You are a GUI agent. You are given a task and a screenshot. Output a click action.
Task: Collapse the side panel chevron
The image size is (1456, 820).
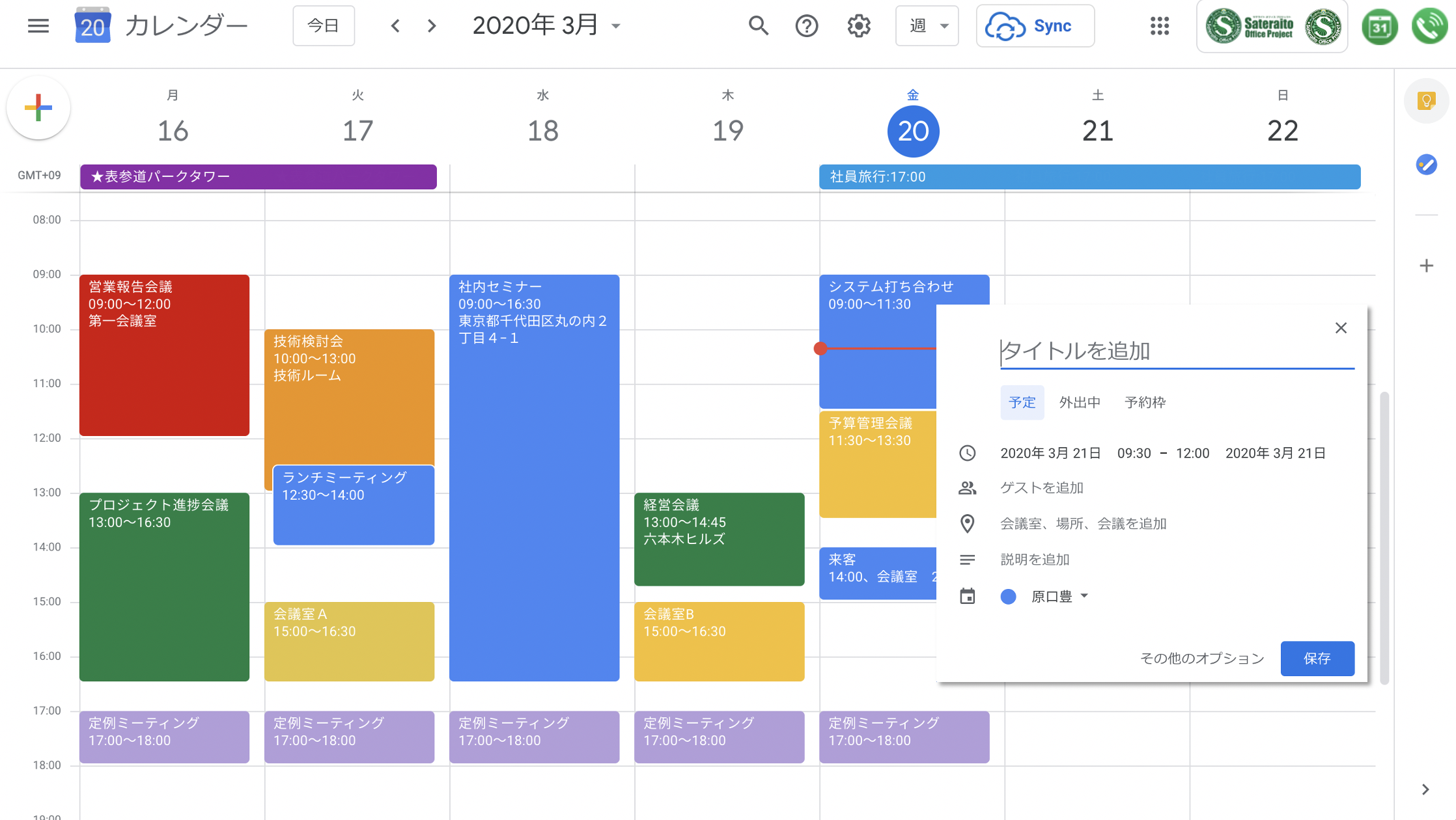(x=1425, y=789)
